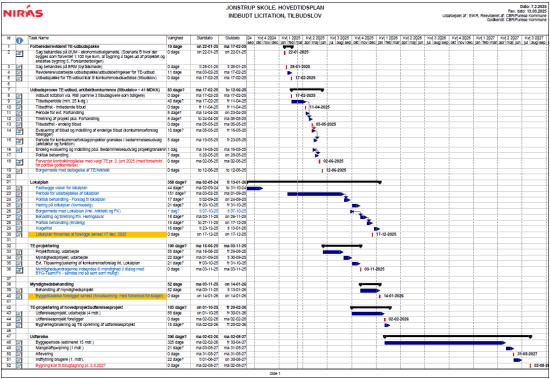Click the indicator icon of red row 18
The image size is (550, 379).
coord(19,162)
